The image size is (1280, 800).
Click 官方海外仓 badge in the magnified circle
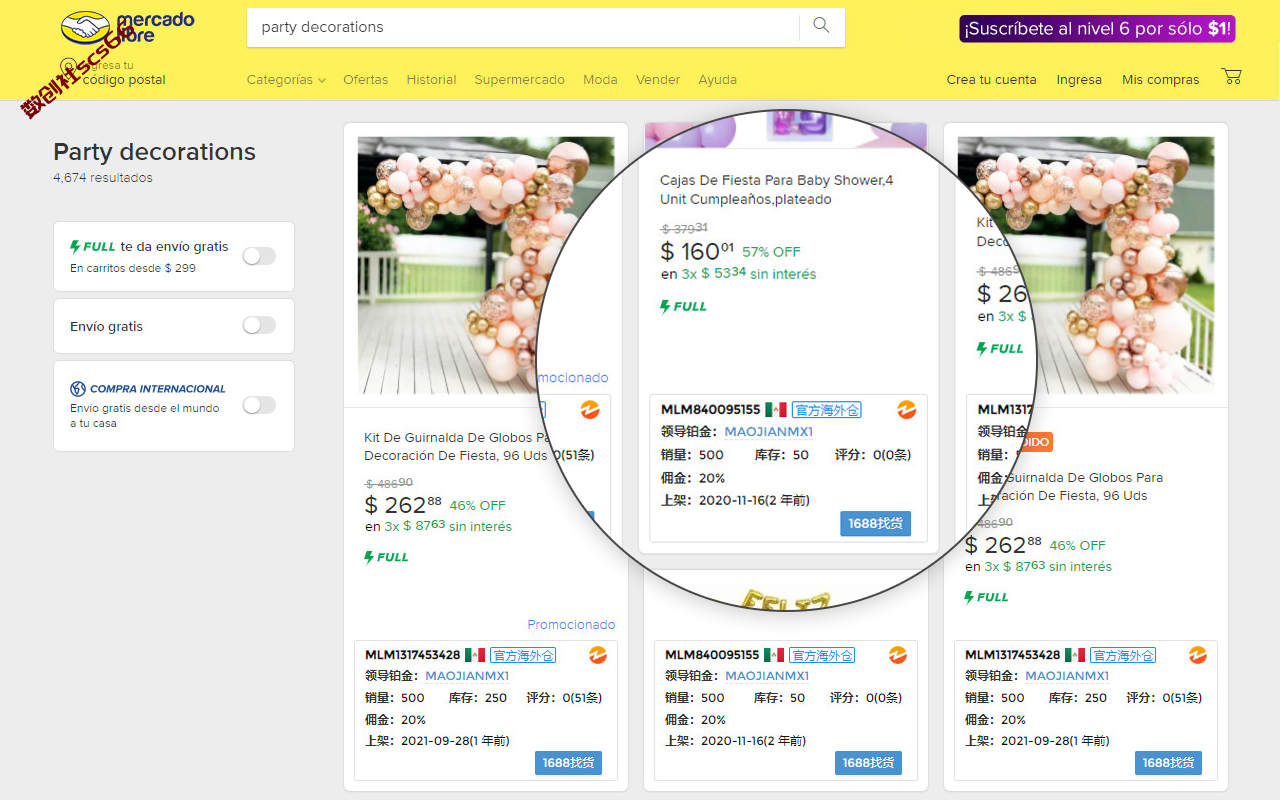point(826,410)
